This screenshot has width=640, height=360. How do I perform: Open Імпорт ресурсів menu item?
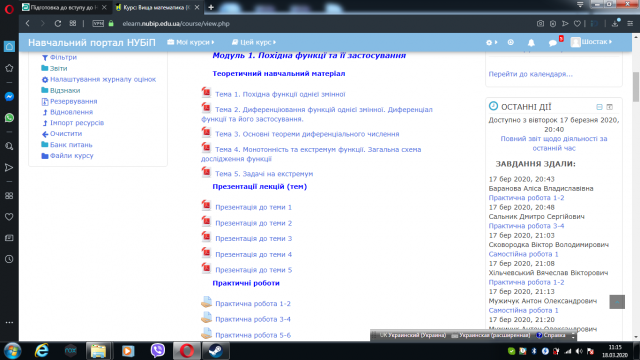[x=77, y=123]
